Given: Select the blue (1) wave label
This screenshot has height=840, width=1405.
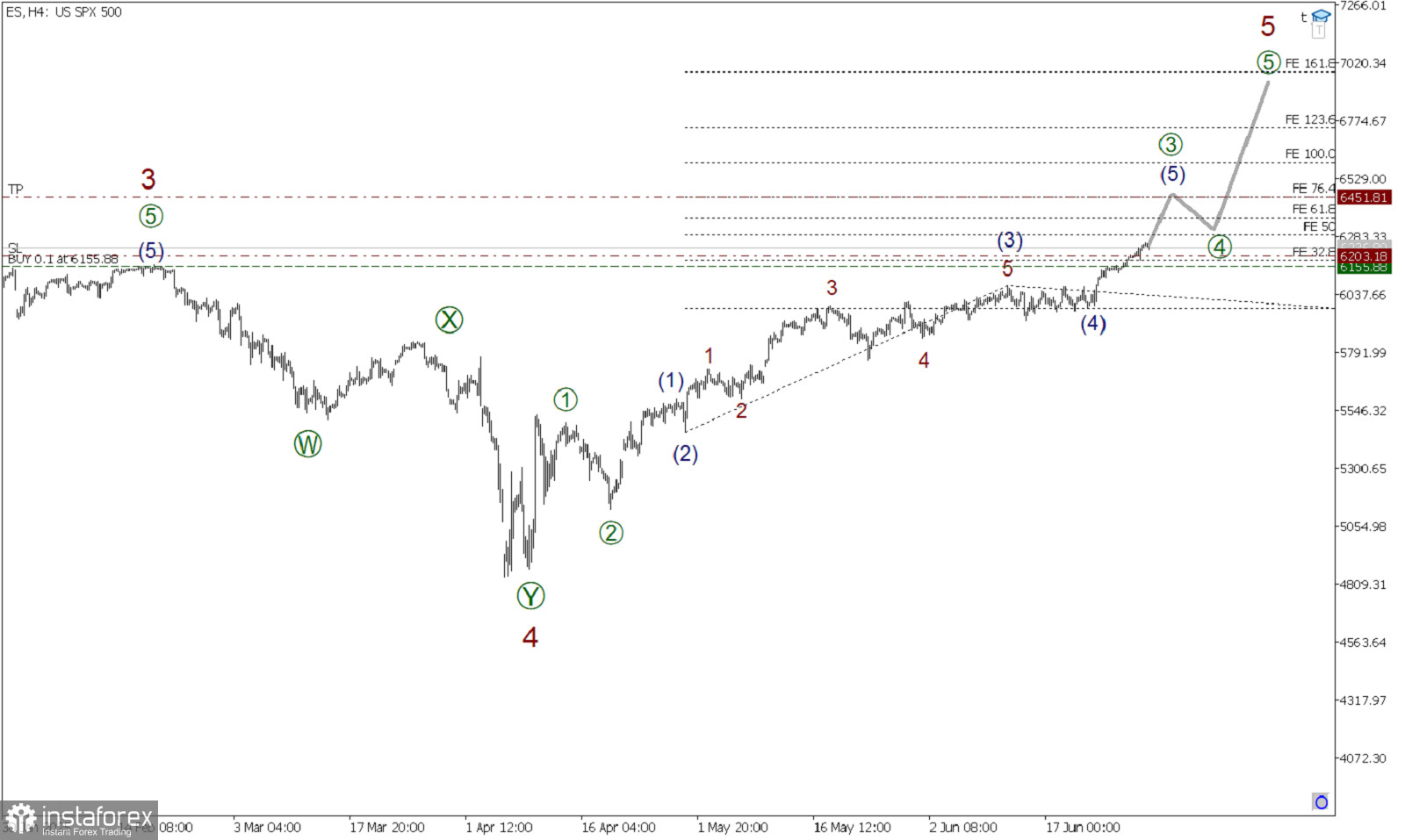Looking at the screenshot, I should (671, 381).
